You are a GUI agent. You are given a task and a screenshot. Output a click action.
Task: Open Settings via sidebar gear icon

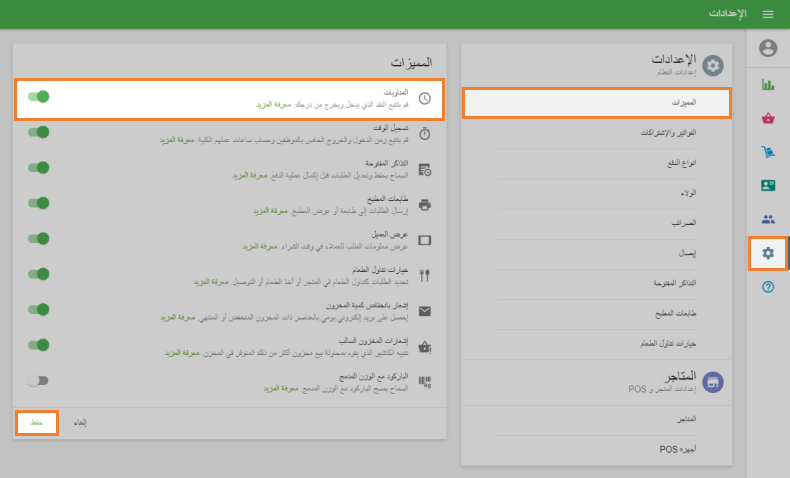(x=768, y=253)
